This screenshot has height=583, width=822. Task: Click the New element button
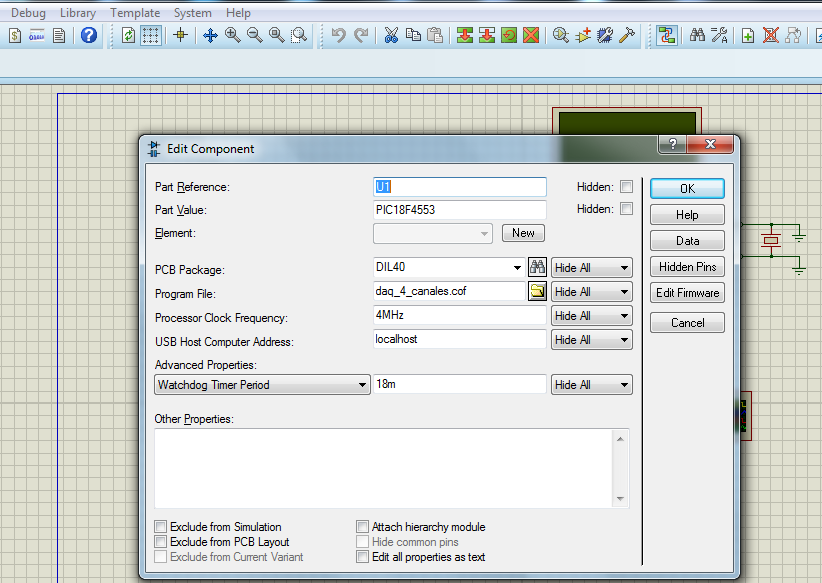pos(523,233)
